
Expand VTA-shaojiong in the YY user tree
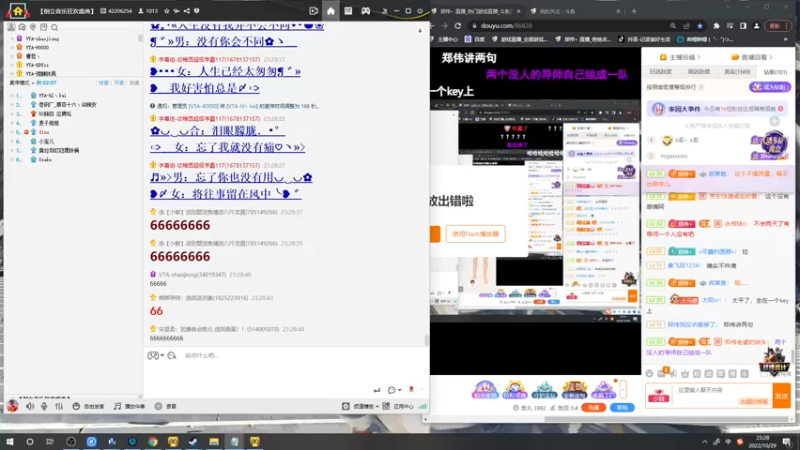click(12, 39)
